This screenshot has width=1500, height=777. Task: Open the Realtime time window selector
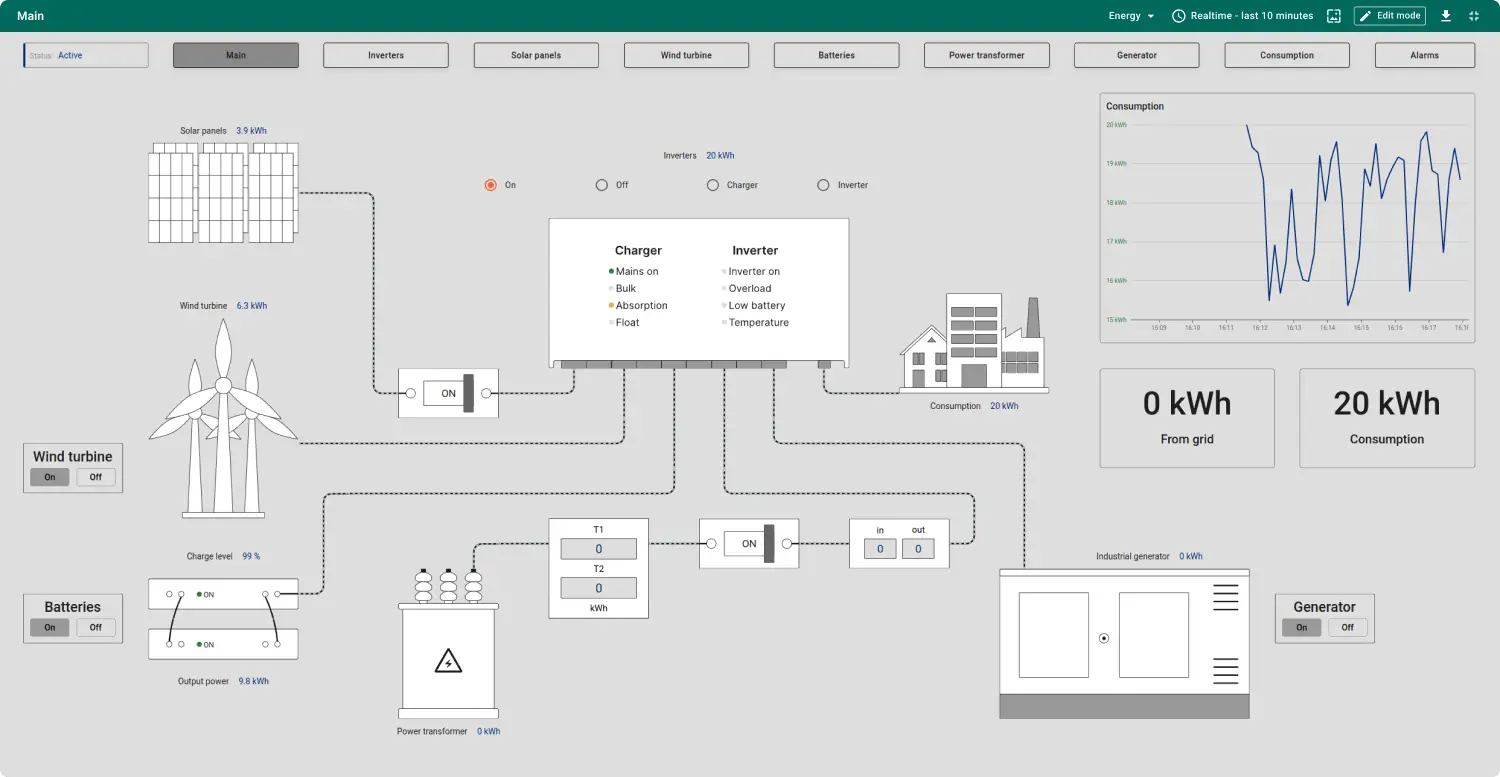point(1242,16)
